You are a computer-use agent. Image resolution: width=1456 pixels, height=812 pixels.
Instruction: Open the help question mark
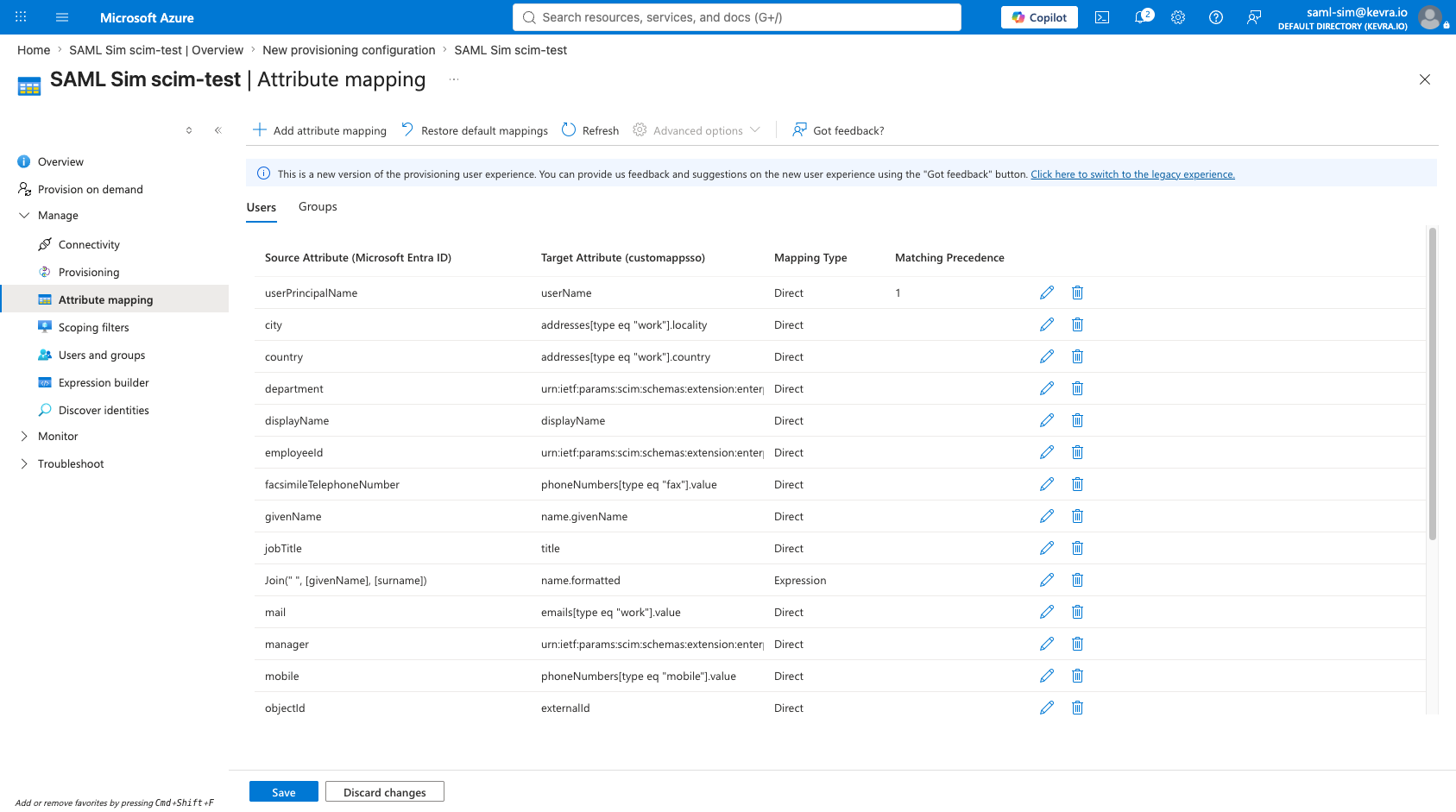click(x=1216, y=17)
